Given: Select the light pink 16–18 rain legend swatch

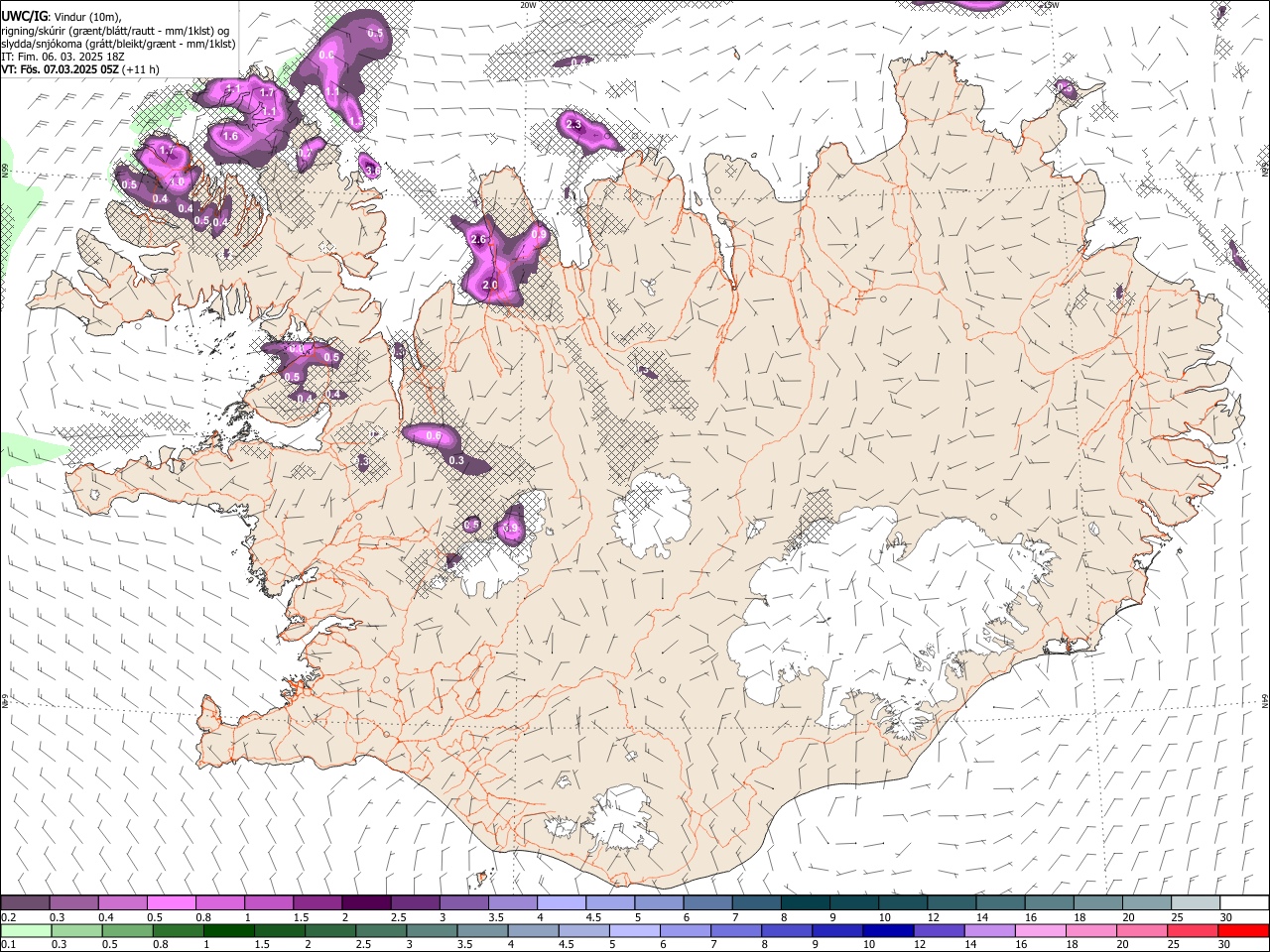Looking at the screenshot, I should [1040, 930].
